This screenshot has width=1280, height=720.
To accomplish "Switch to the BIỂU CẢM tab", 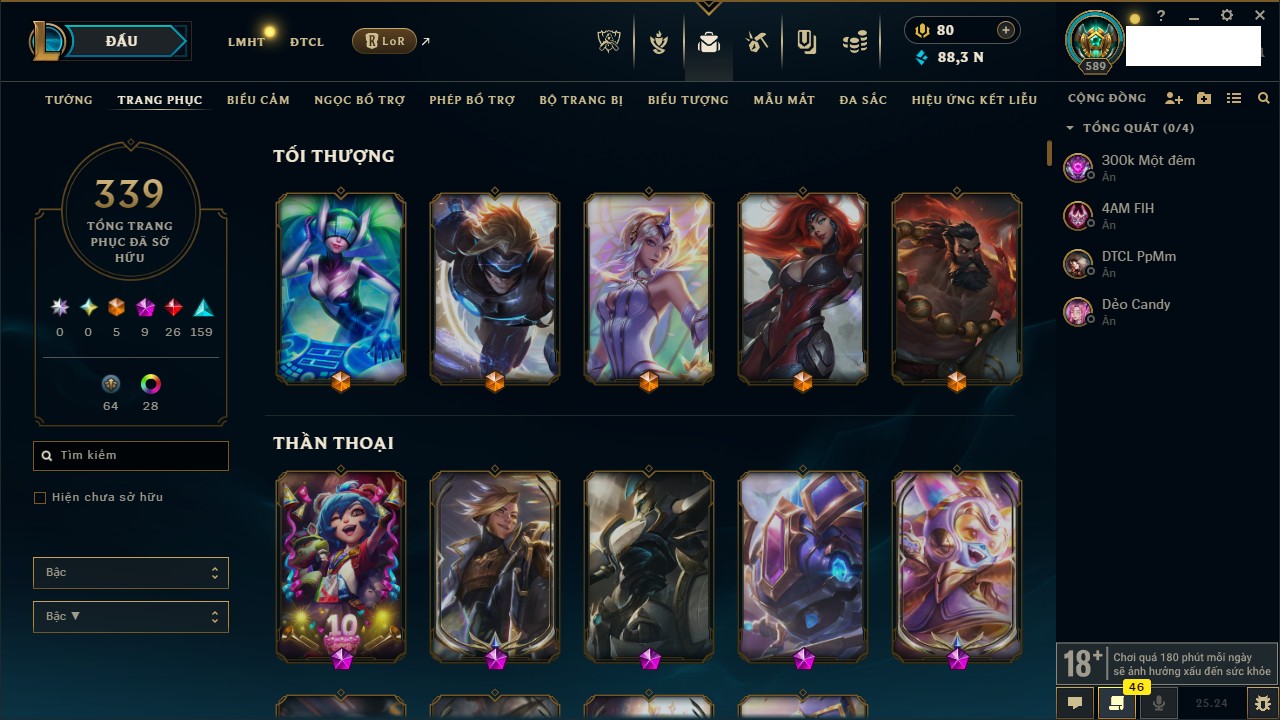I will pyautogui.click(x=258, y=100).
